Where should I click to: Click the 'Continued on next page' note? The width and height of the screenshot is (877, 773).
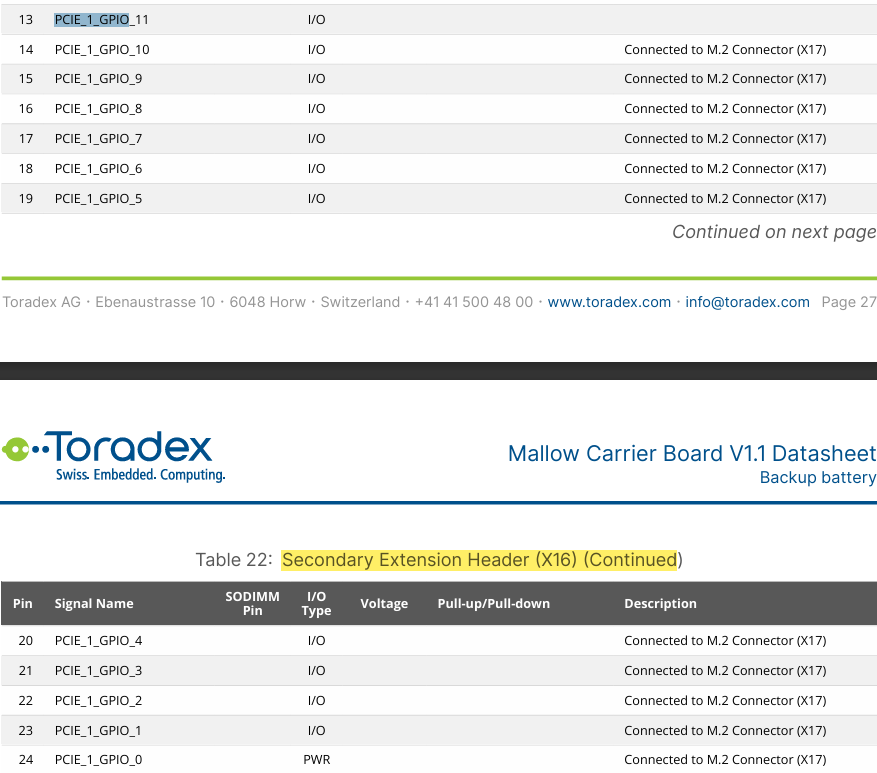[x=773, y=232]
